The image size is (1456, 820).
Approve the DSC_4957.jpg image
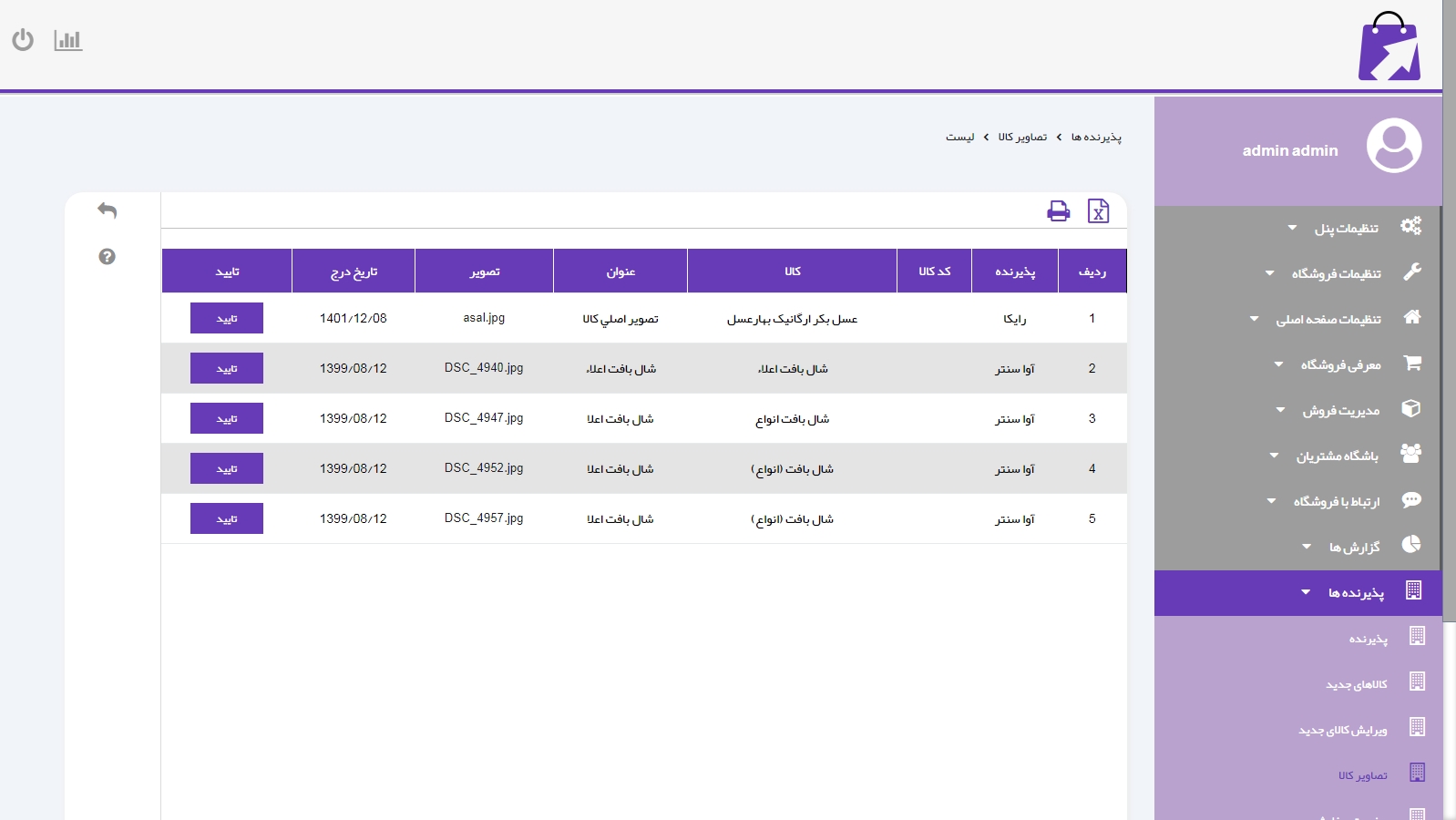(x=227, y=518)
